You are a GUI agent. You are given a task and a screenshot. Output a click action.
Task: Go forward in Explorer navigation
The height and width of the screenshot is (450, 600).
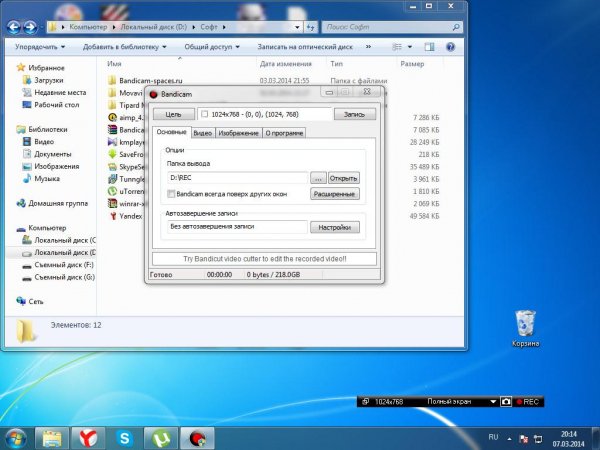[x=30, y=27]
